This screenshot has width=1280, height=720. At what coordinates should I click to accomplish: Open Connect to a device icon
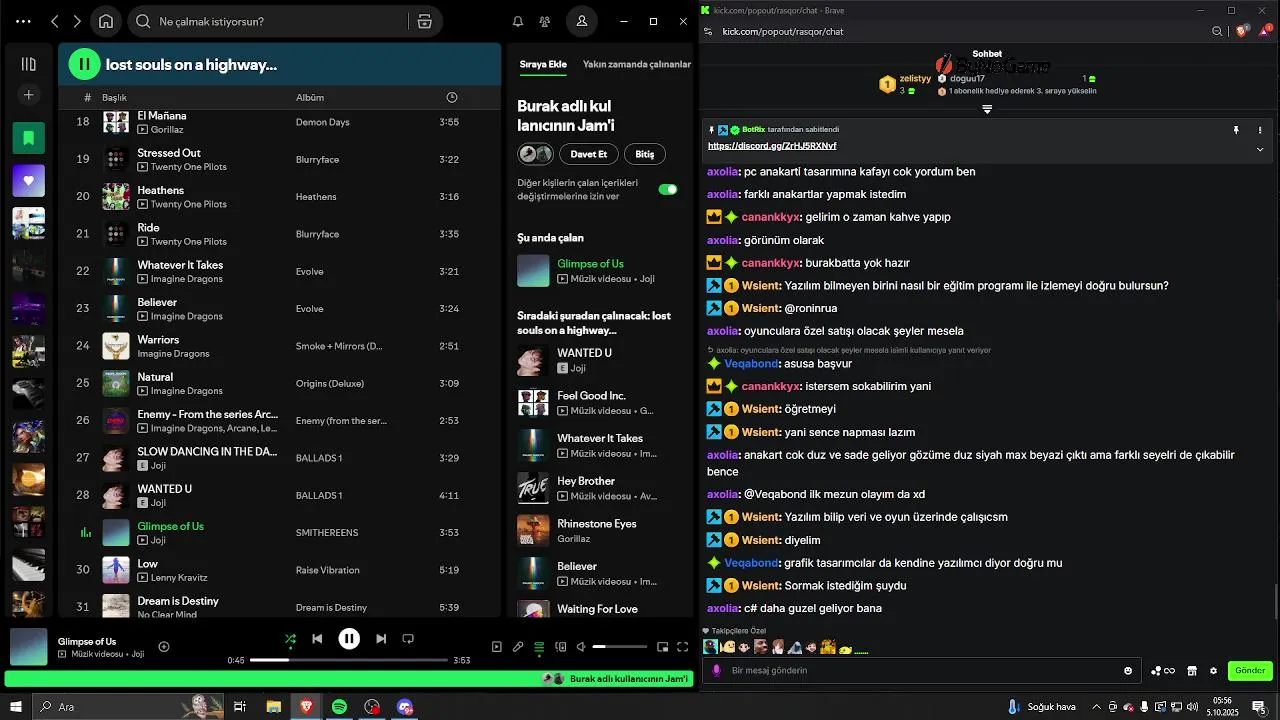click(560, 647)
